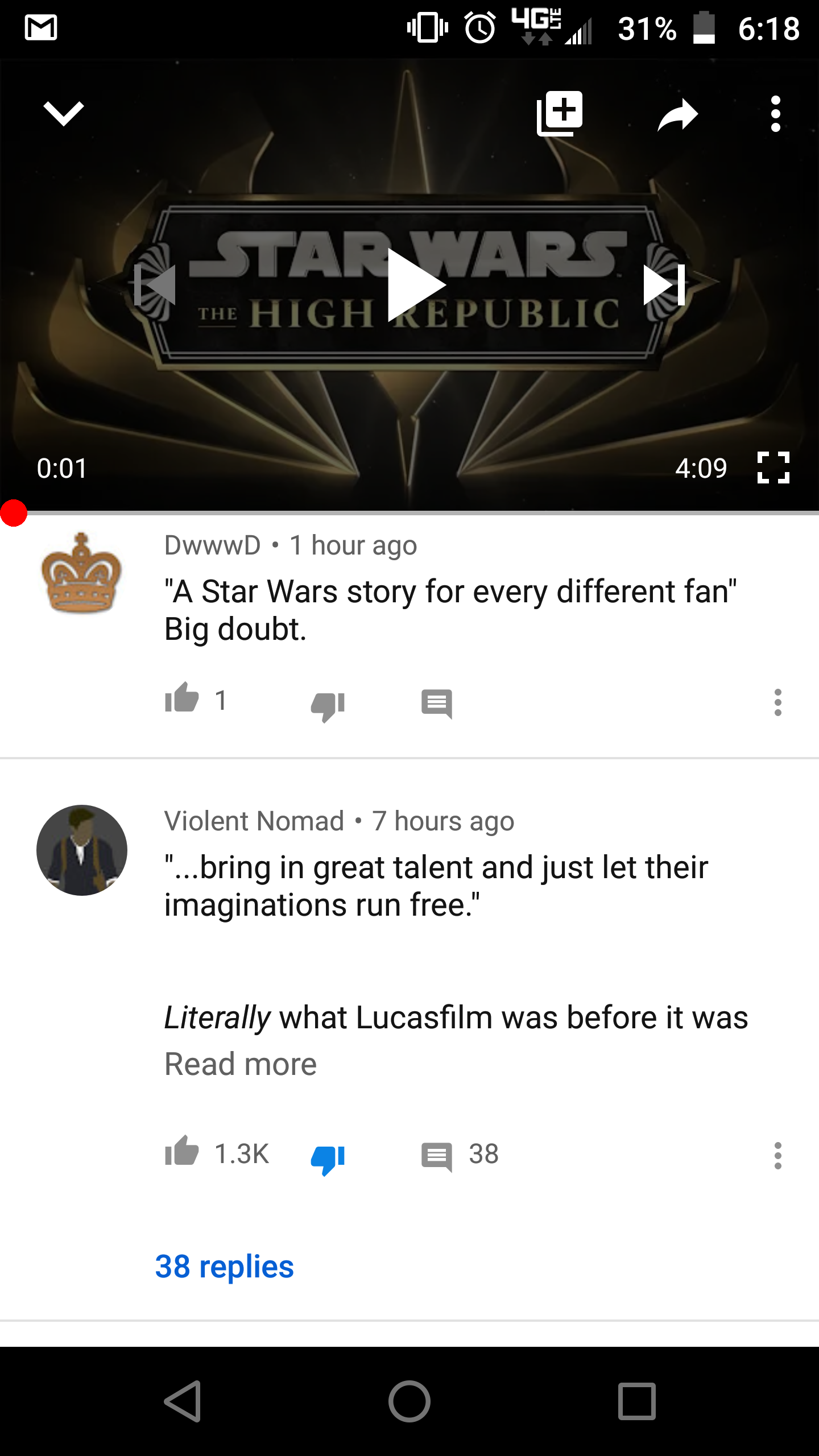The image size is (819, 1456).
Task: Skip to the previous video
Action: tap(155, 285)
